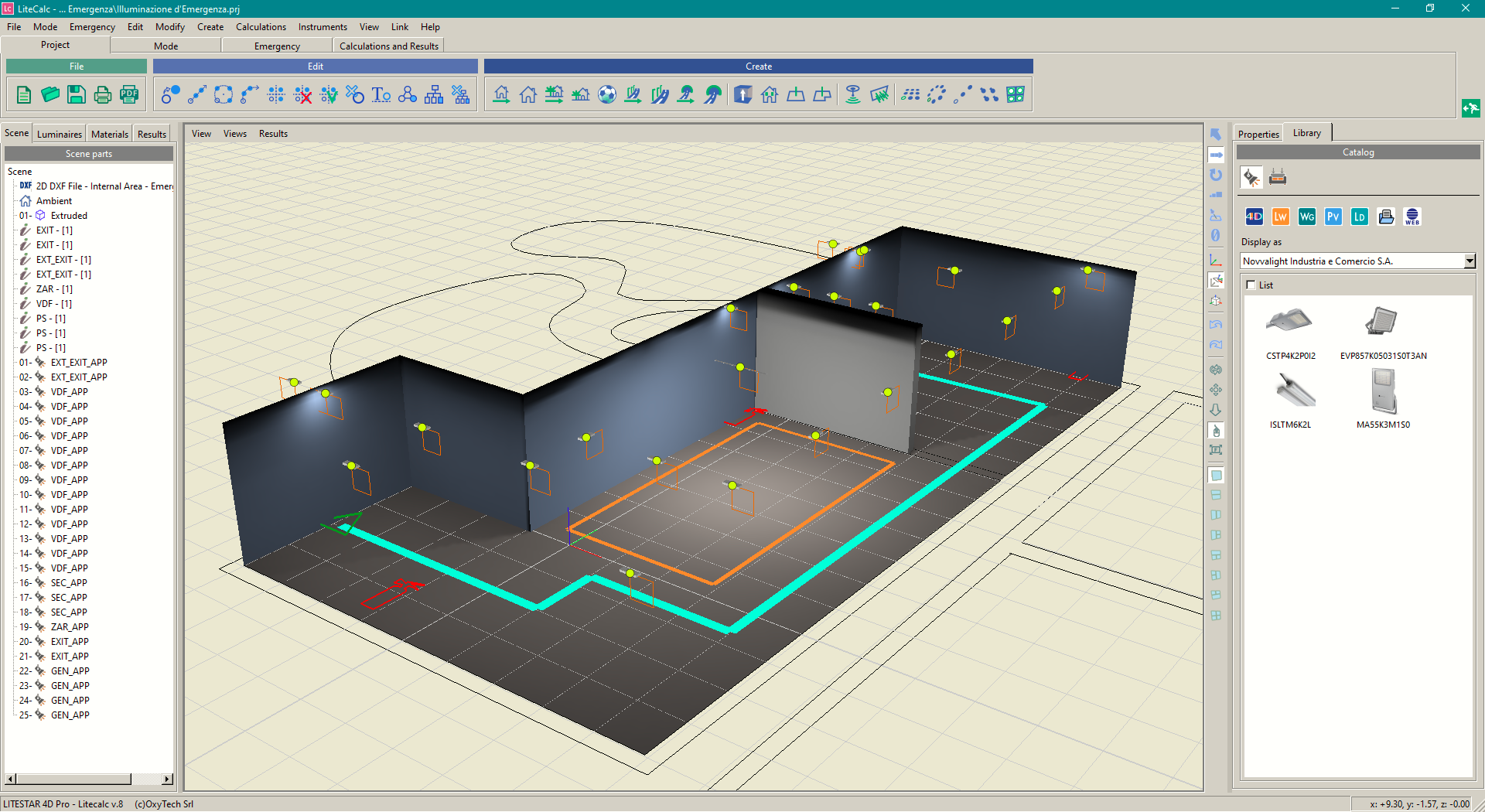Image resolution: width=1485 pixels, height=812 pixels.
Task: Select the text tool icon in Edit toolbar
Action: click(381, 95)
